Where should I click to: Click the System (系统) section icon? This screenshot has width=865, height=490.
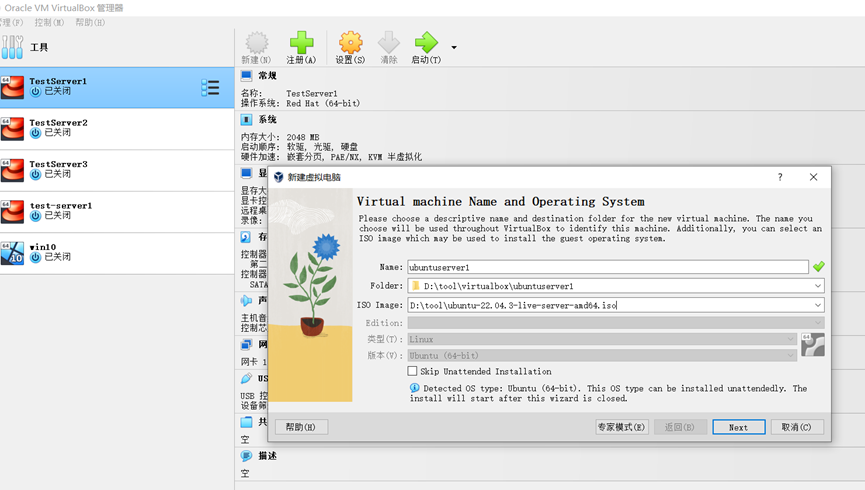(247, 120)
